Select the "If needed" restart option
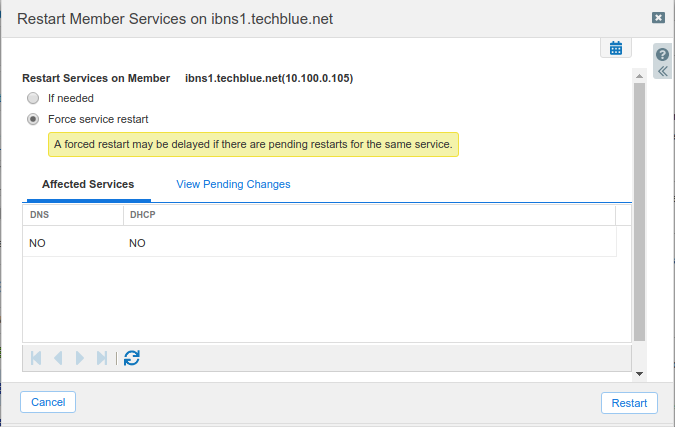This screenshot has height=427, width=675. [33, 98]
